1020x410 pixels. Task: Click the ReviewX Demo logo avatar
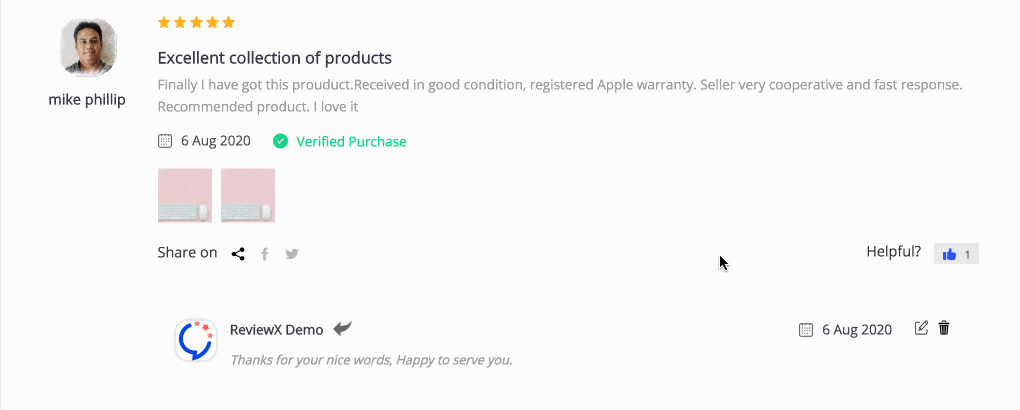pos(195,340)
